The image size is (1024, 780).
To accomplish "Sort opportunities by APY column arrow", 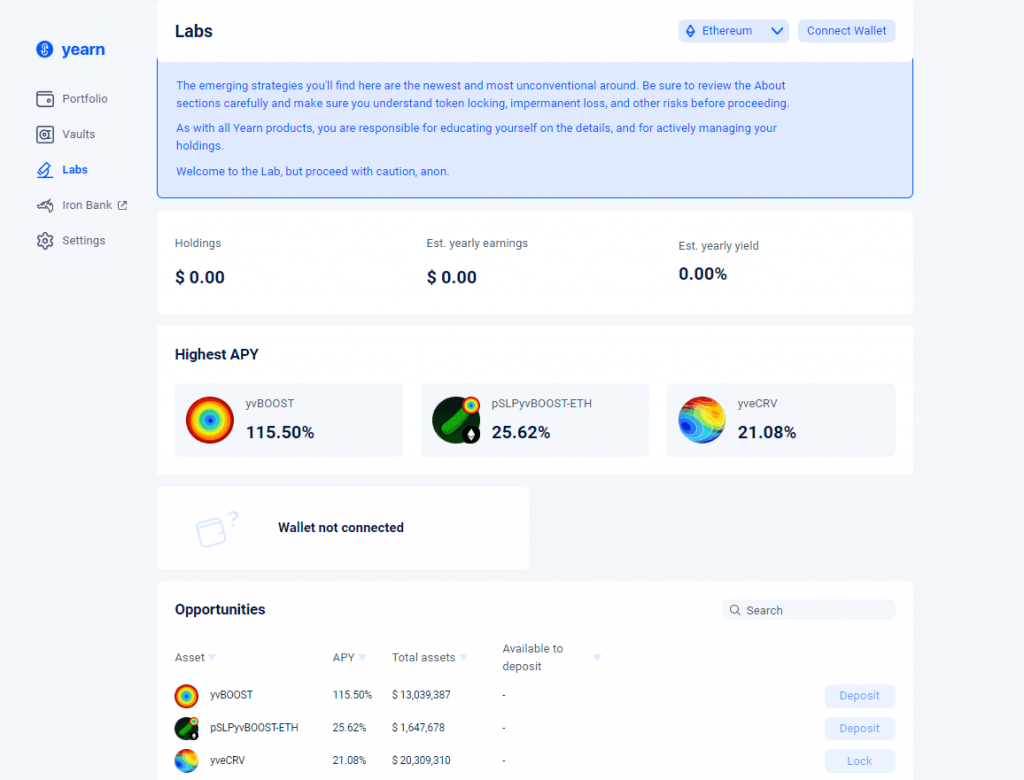I will [x=362, y=658].
